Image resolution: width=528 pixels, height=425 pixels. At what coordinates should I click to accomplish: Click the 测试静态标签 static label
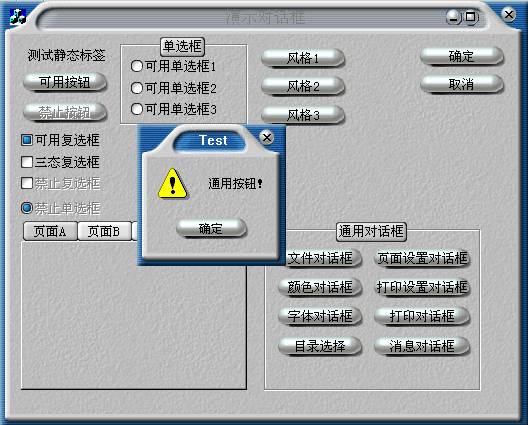point(67,55)
